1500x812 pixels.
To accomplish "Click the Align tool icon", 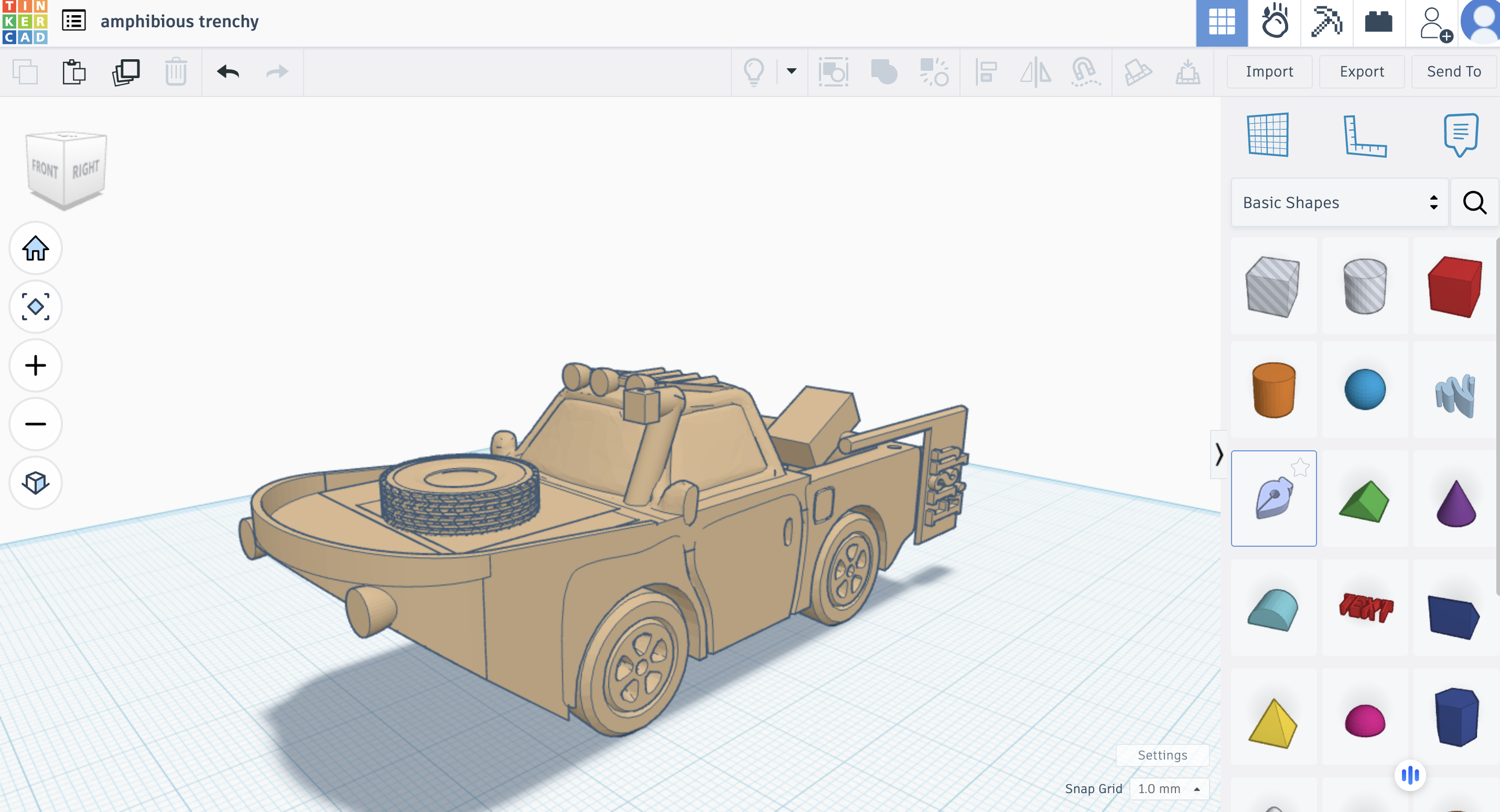I will pyautogui.click(x=986, y=72).
